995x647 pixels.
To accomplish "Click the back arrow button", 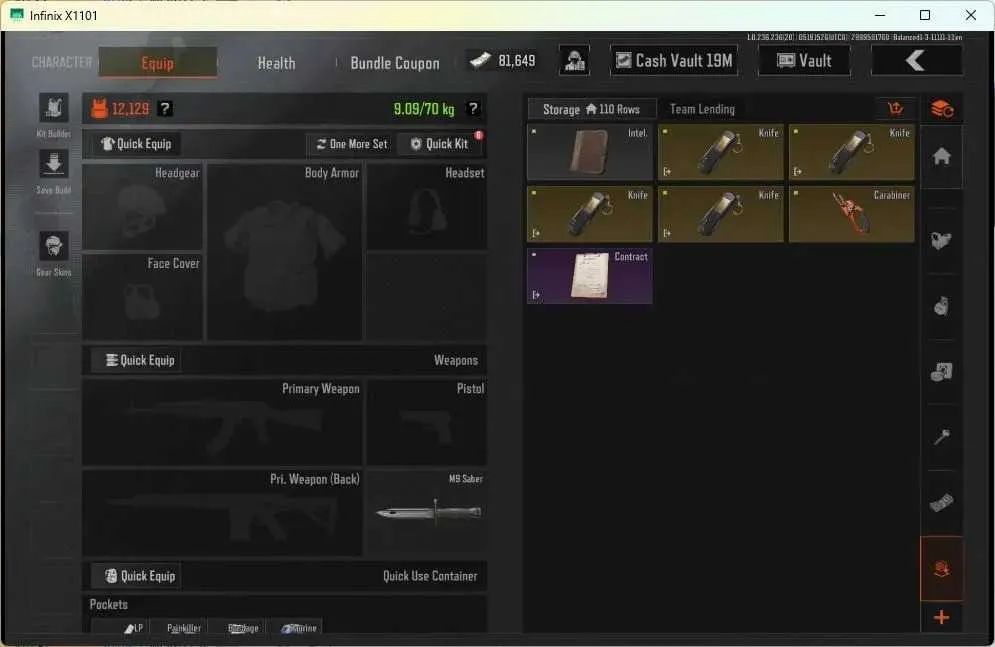I will coord(916,61).
